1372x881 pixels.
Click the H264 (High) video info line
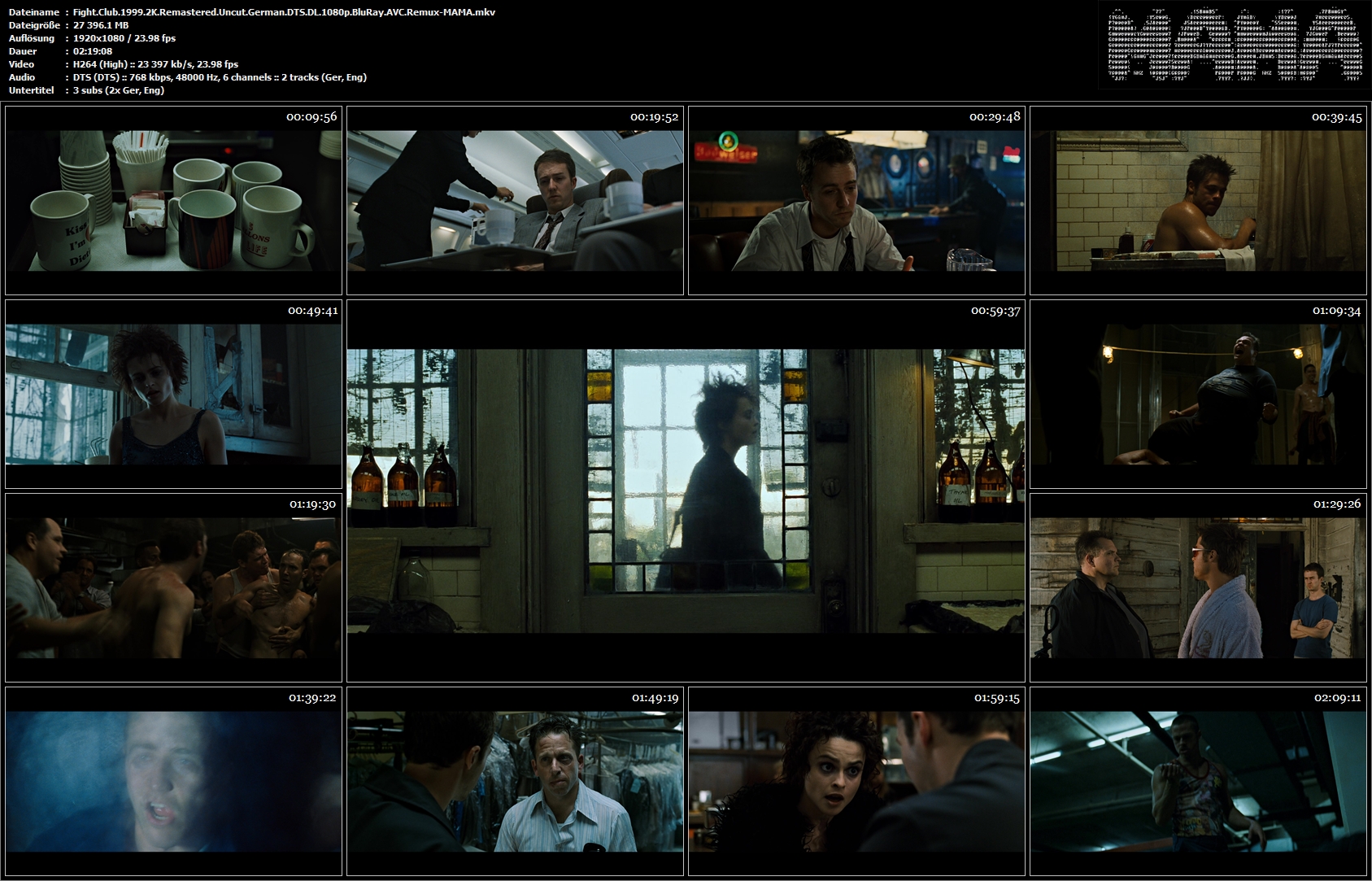[155, 64]
